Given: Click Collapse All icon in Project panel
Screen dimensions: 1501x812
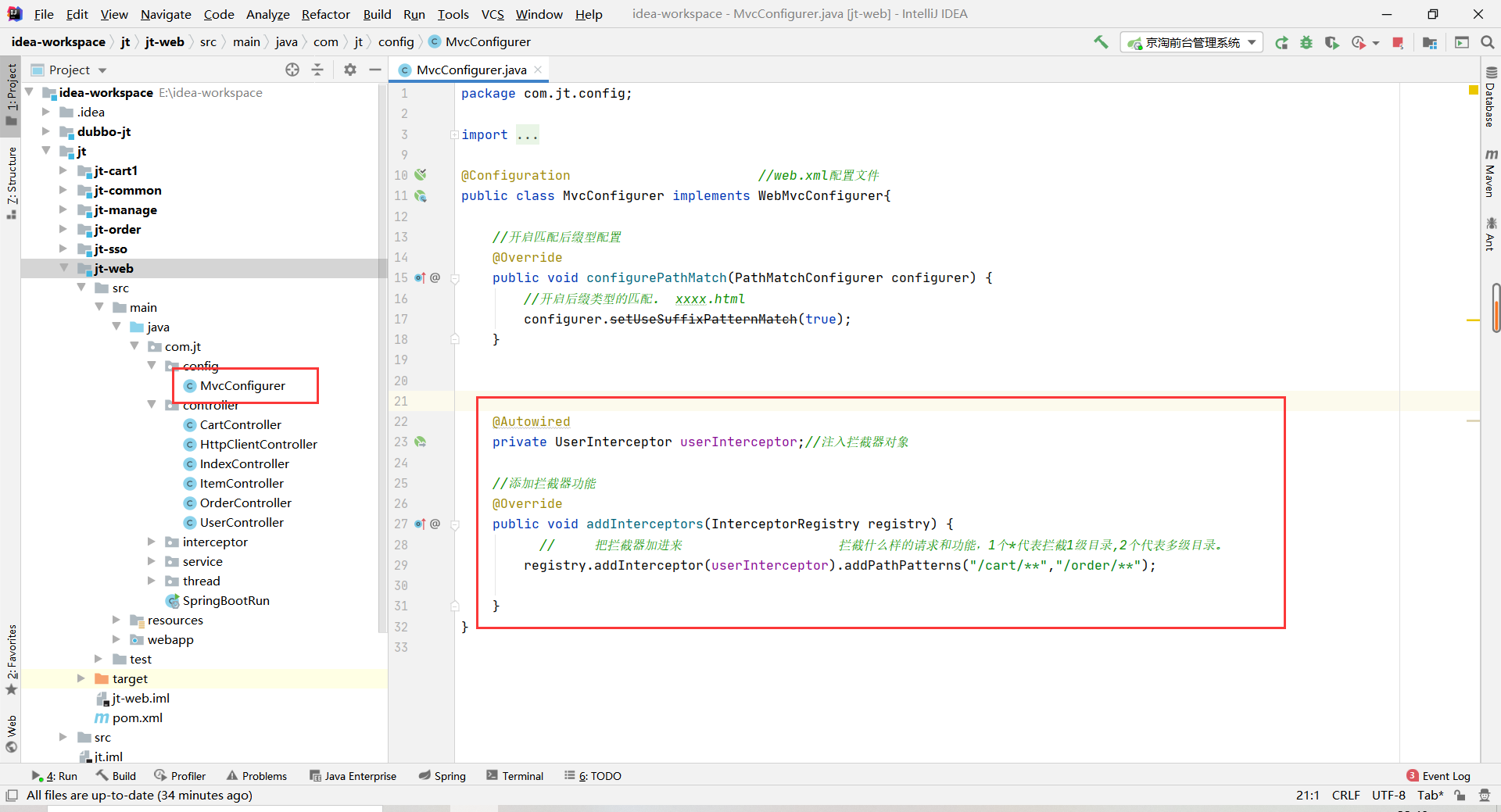Looking at the screenshot, I should pos(317,70).
